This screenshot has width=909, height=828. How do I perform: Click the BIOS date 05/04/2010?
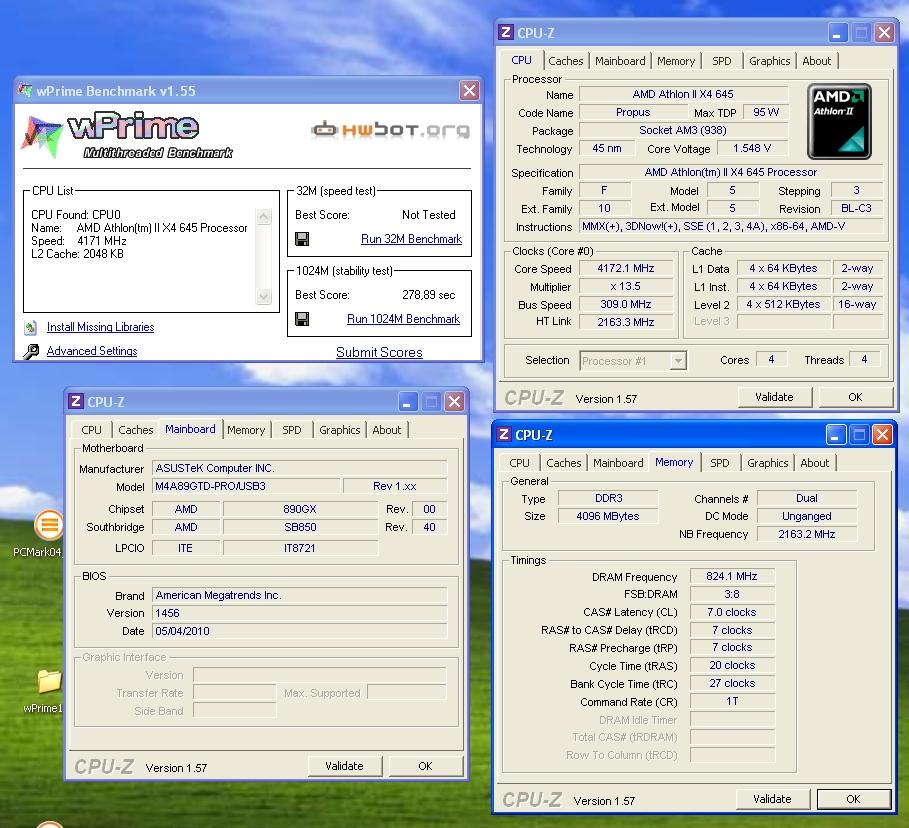point(299,631)
